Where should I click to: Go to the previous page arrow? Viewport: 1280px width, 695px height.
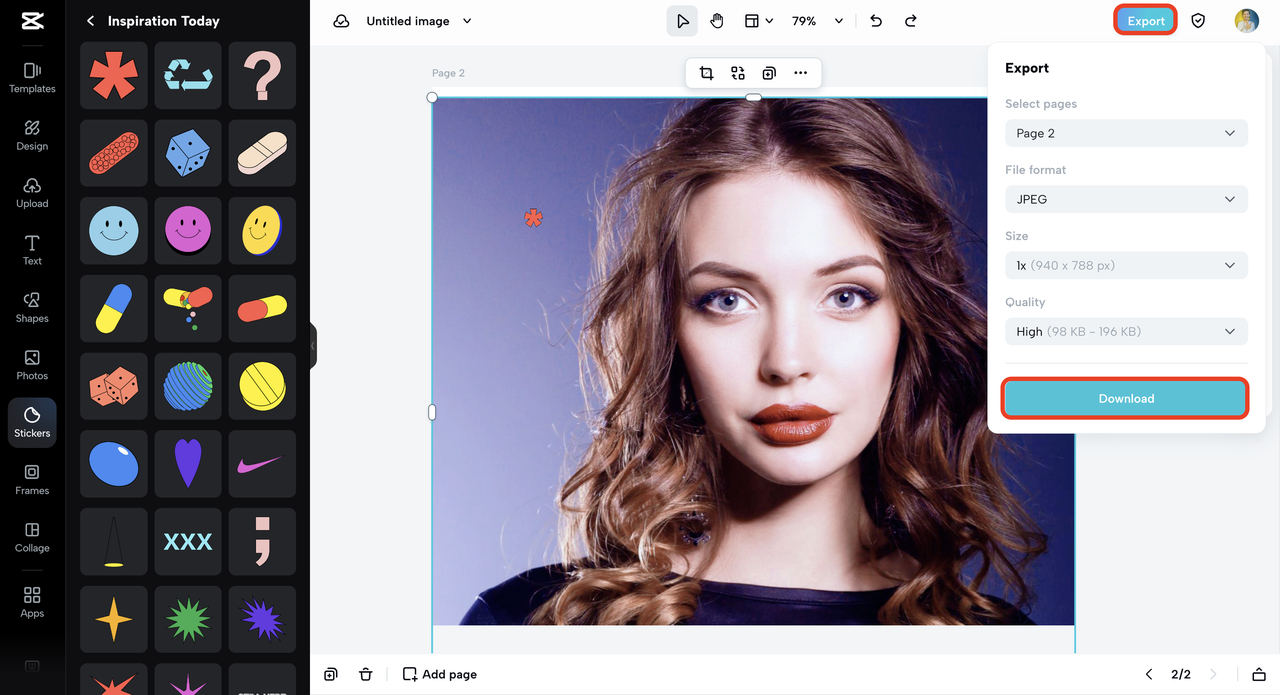1149,674
